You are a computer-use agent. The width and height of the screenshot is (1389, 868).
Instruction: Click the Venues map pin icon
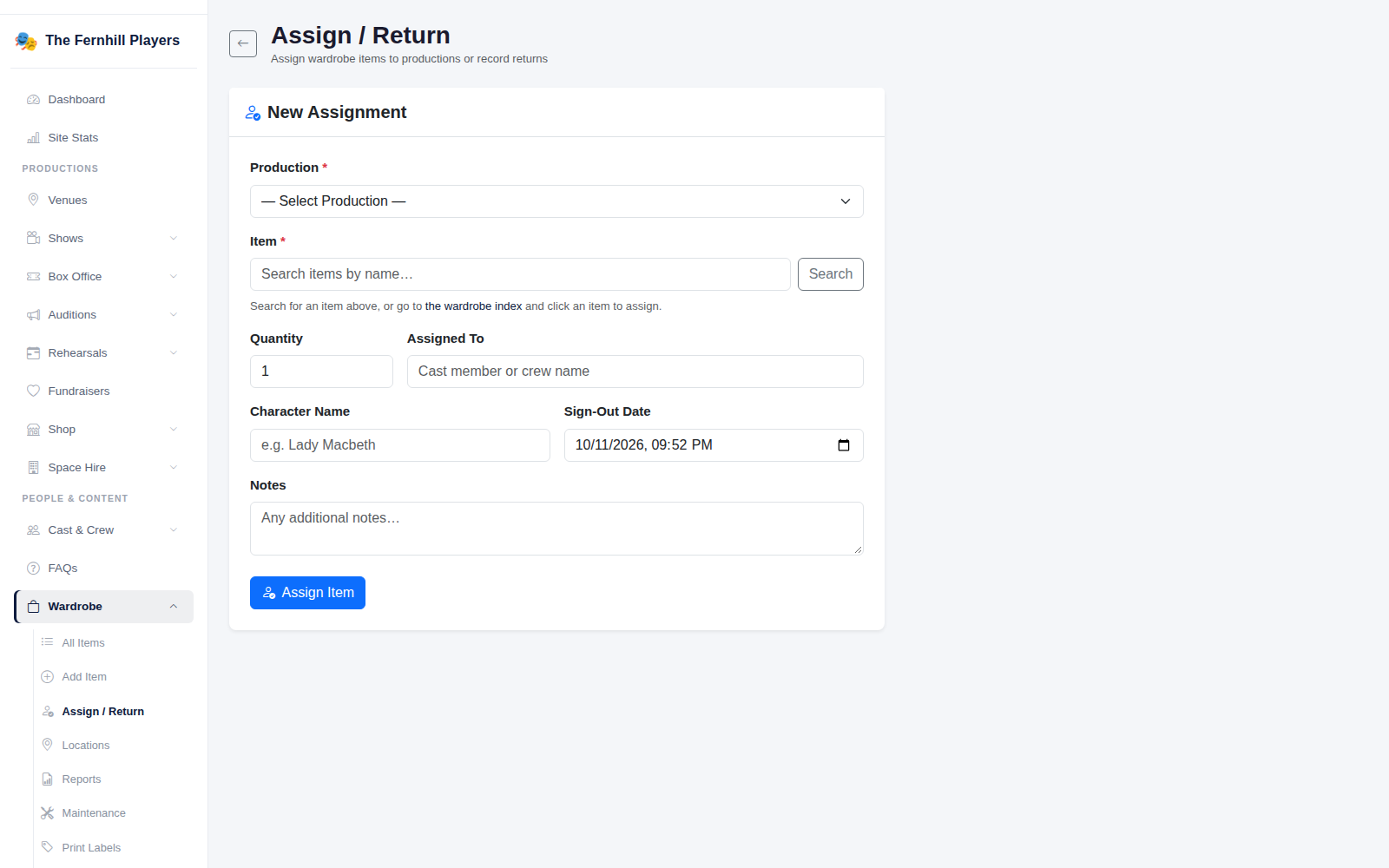pos(33,200)
